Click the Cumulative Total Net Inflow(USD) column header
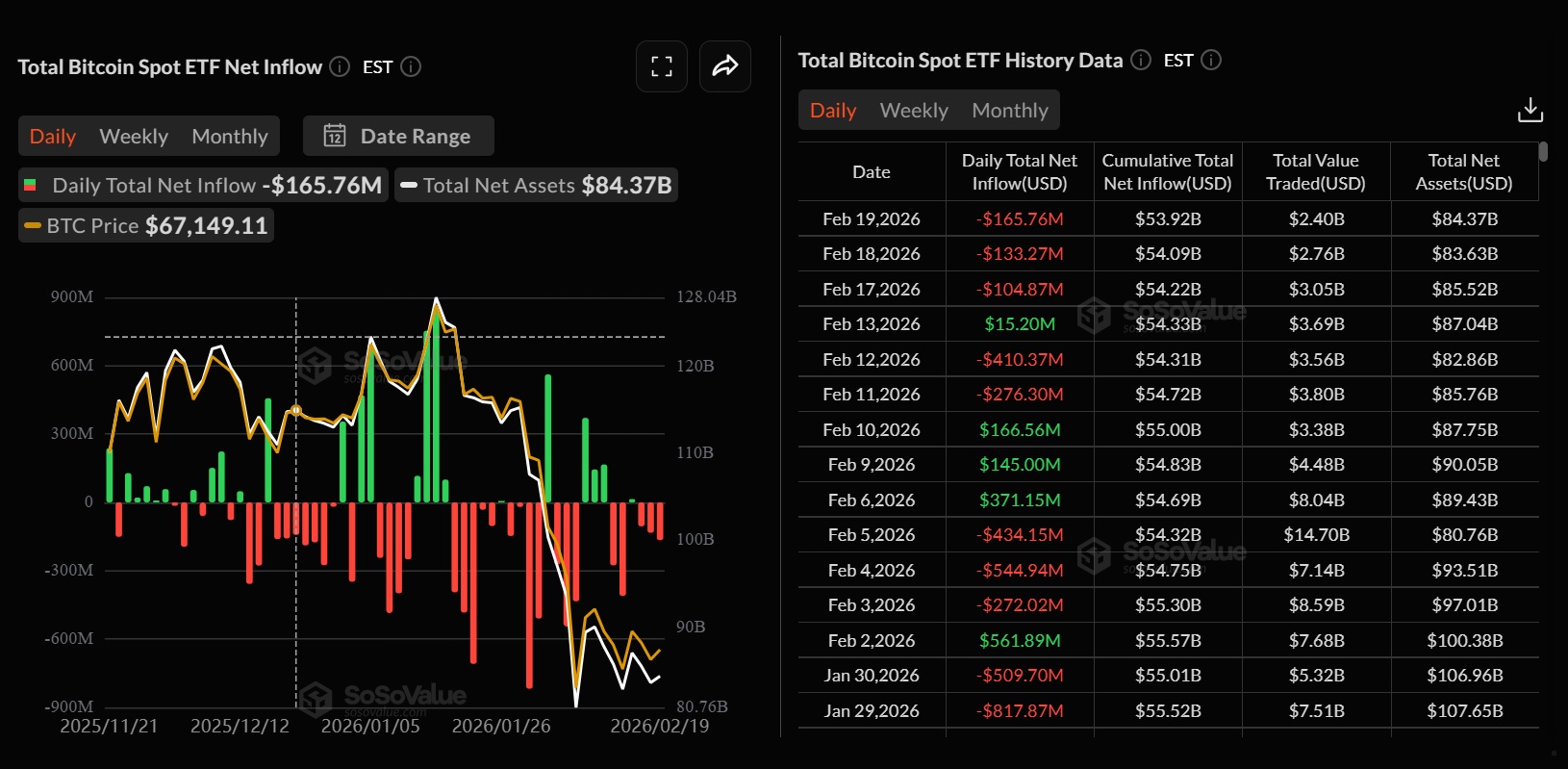 pos(1168,171)
